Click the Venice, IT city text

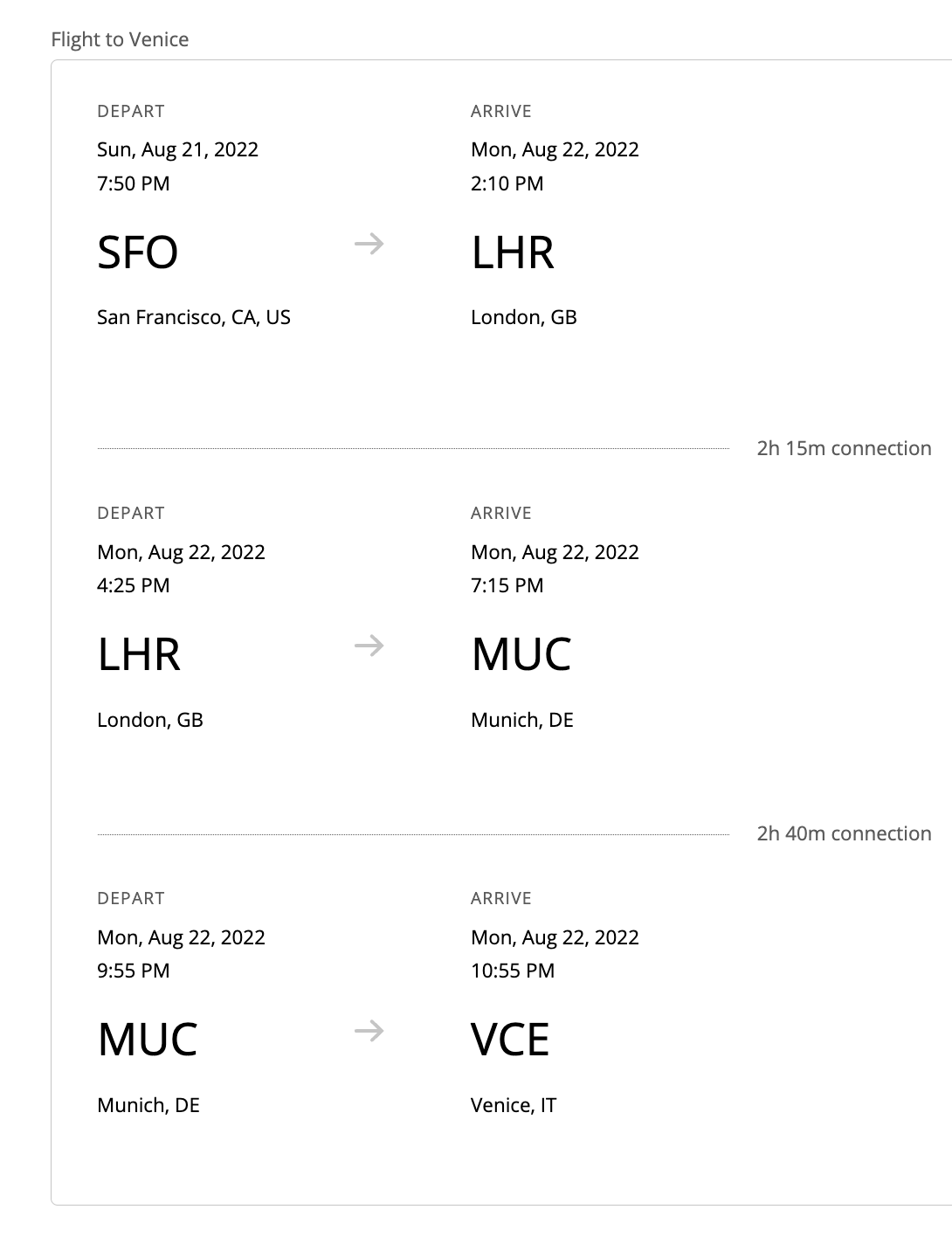click(514, 1105)
